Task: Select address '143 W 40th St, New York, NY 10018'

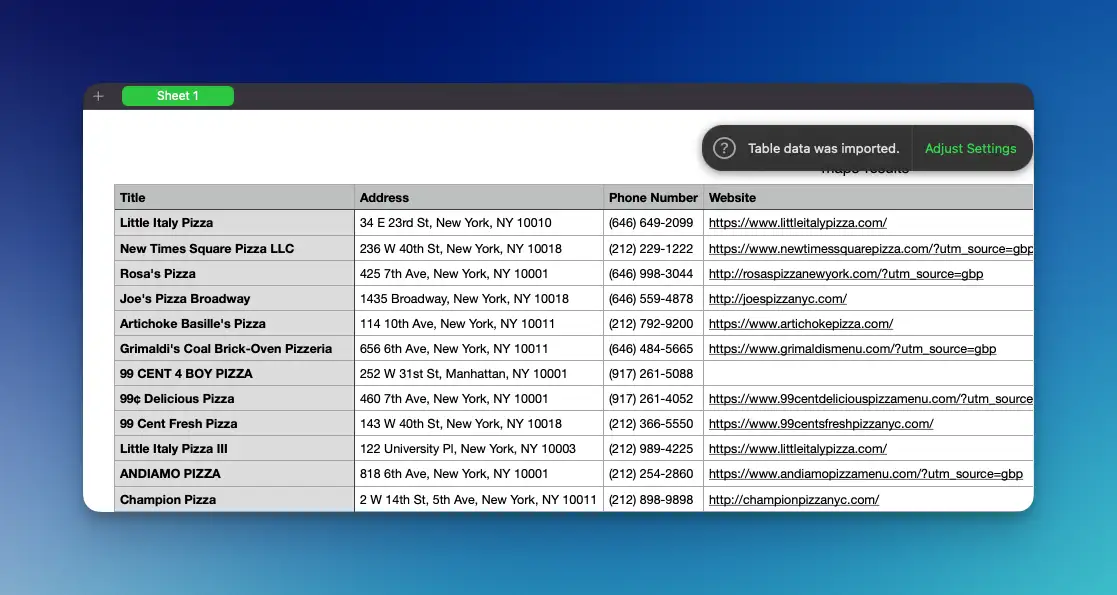Action: point(479,424)
